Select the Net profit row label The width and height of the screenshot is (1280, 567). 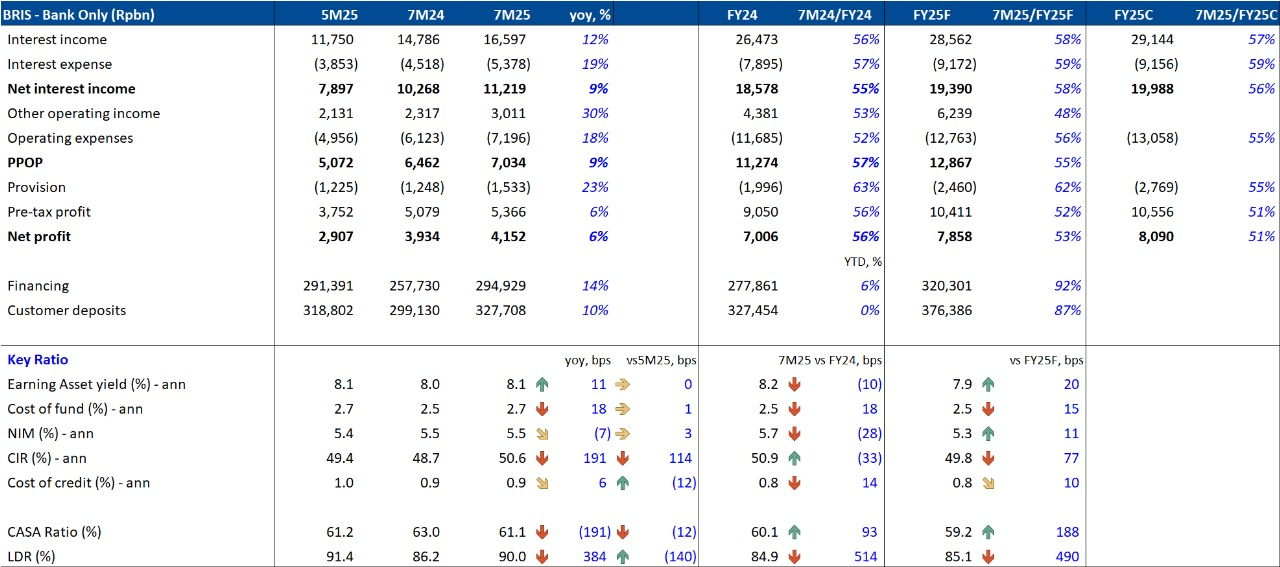click(x=39, y=237)
